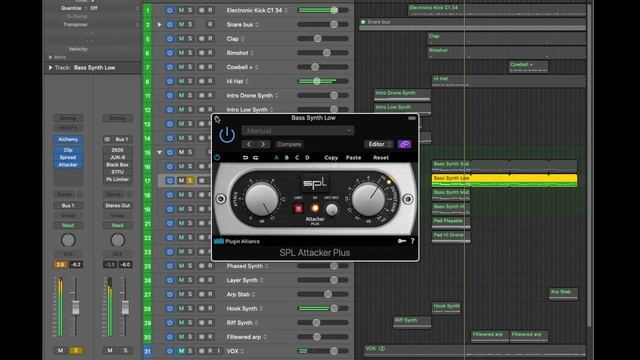Click the Output Gain knob on SPL Attacker
The height and width of the screenshot is (360, 640).
coord(369,199)
